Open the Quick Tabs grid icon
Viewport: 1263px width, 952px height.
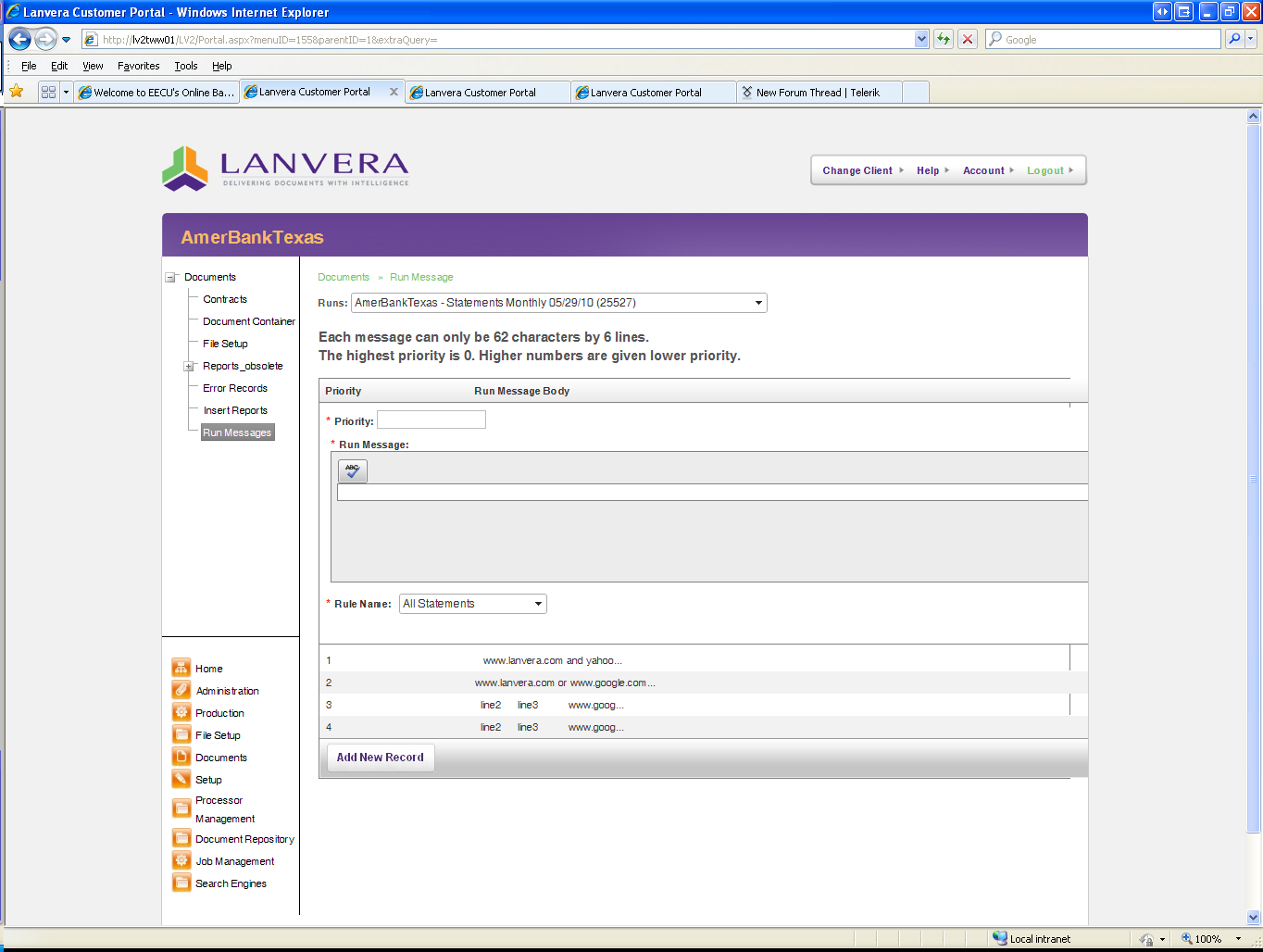click(48, 92)
